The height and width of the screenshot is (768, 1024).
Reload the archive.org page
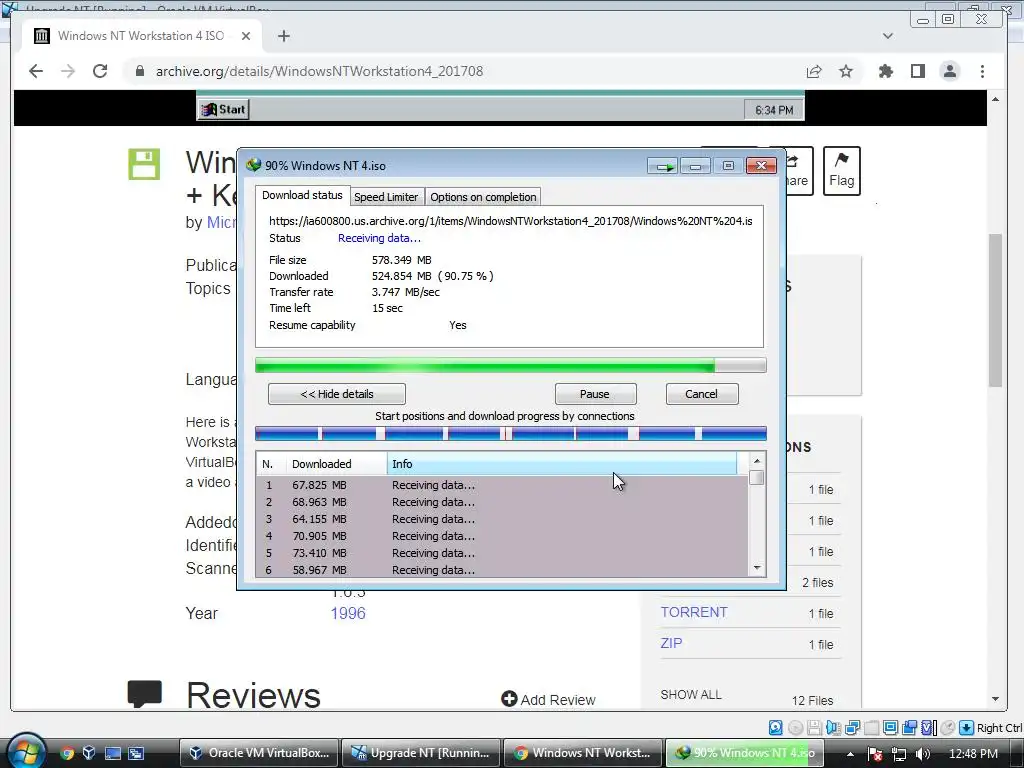100,71
